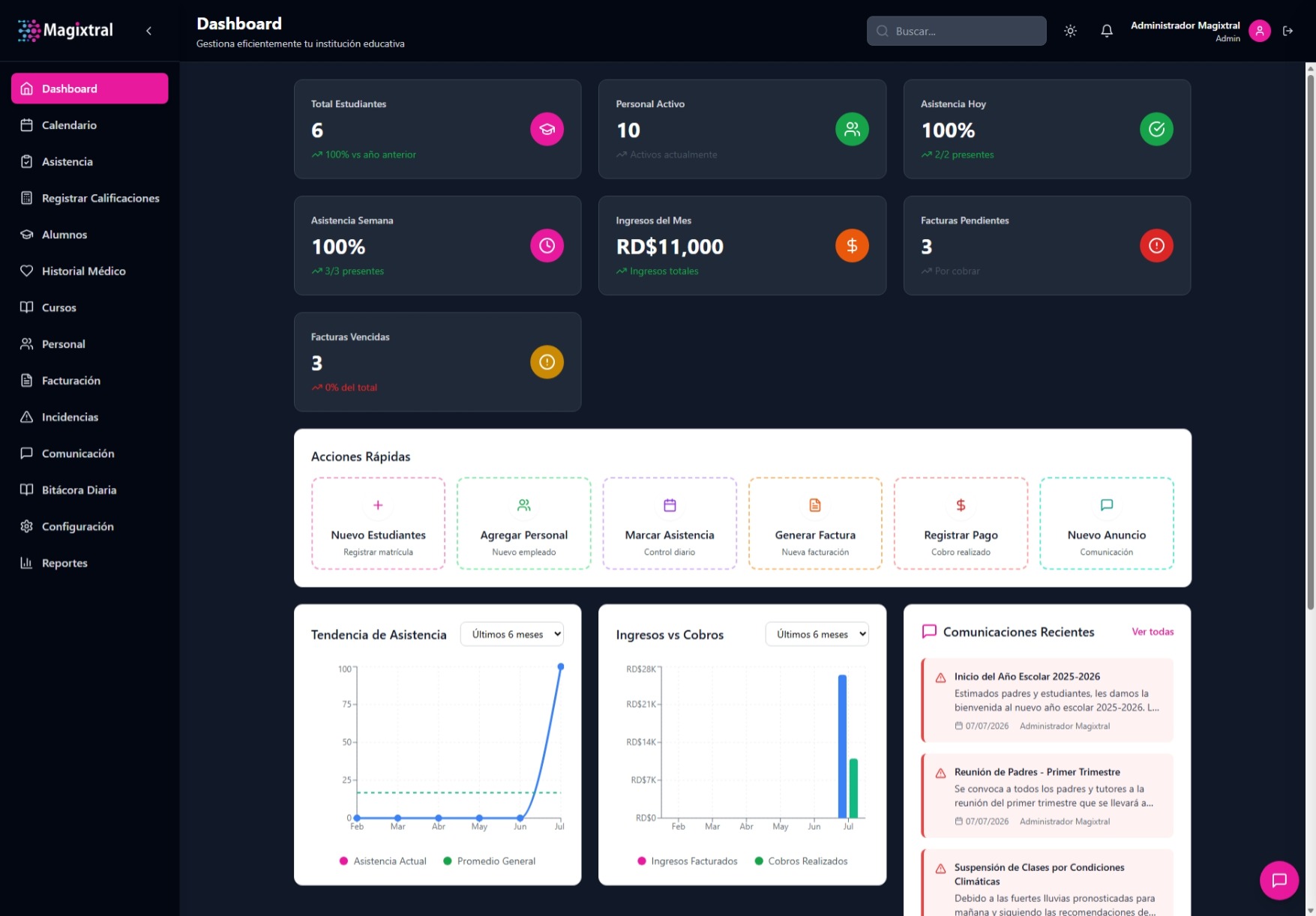The image size is (1316, 916).
Task: Click Nuevo Estudiantes quick action
Action: pos(378,523)
